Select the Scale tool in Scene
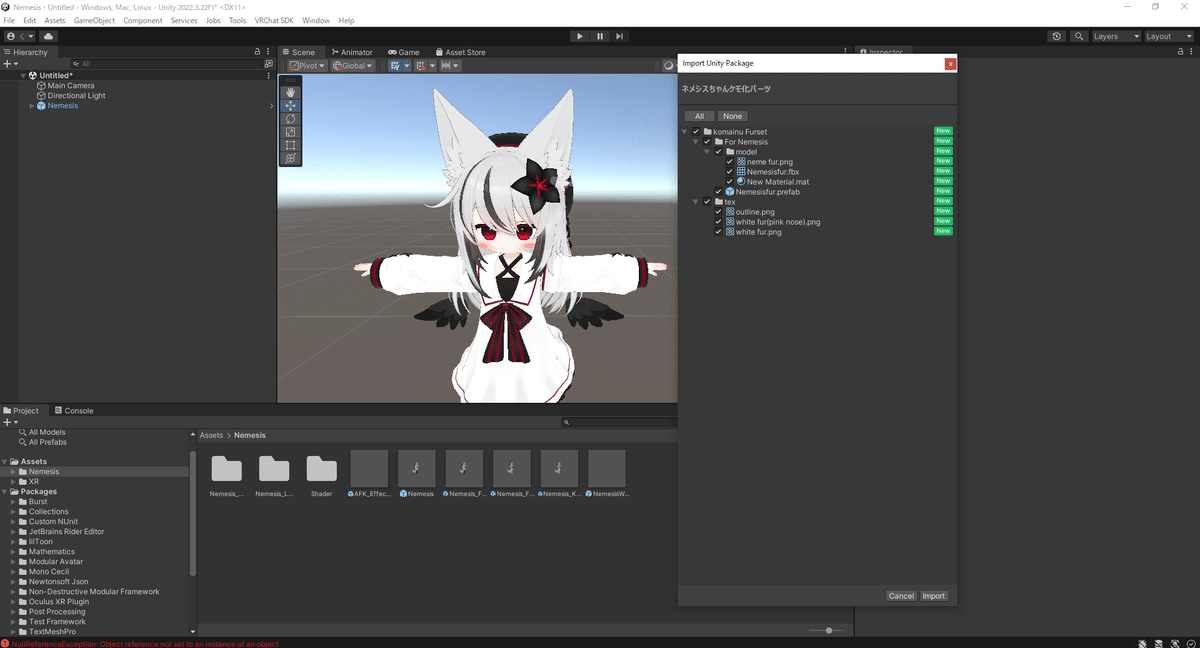 pos(290,131)
